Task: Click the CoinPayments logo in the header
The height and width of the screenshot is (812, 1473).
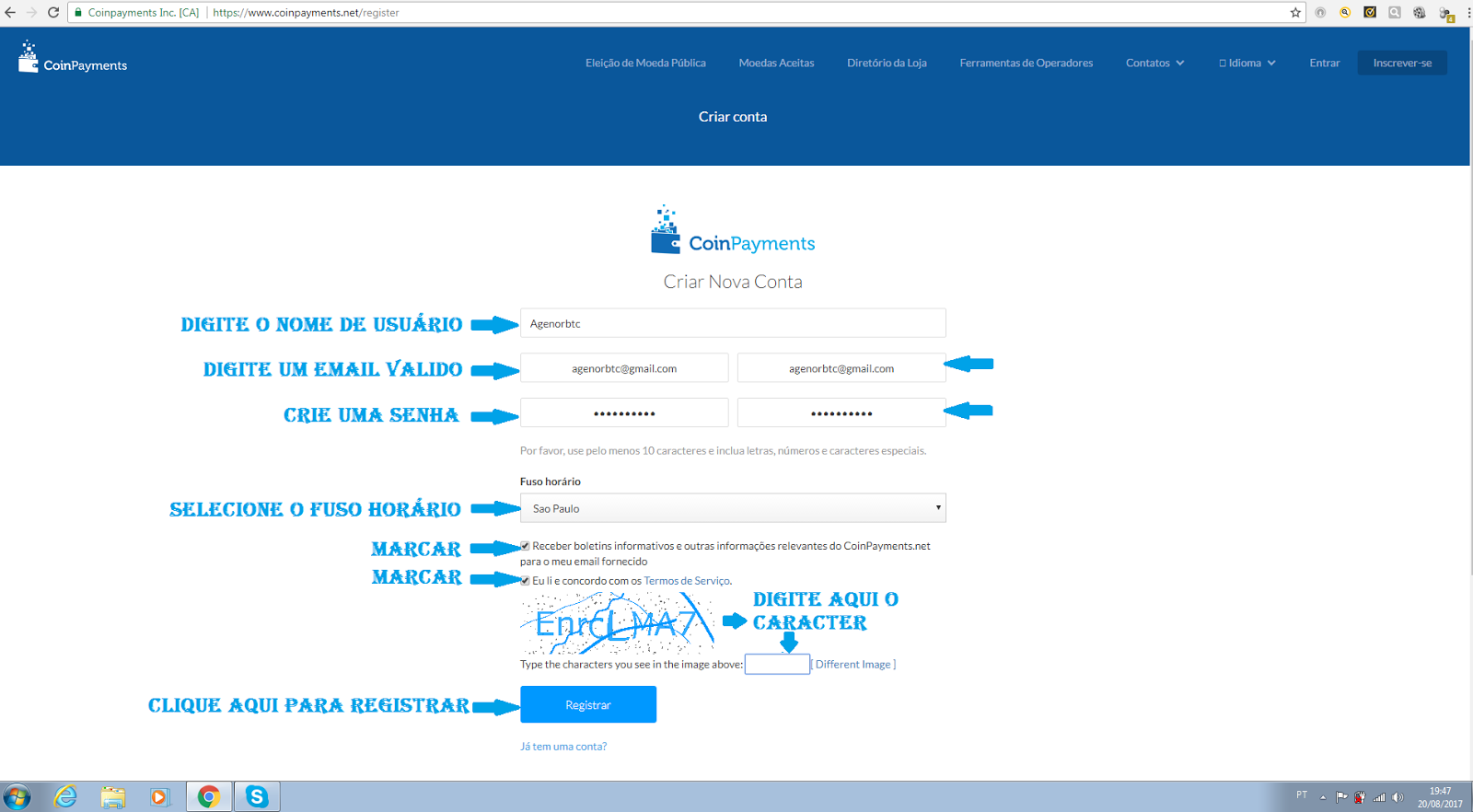Action: pyautogui.click(x=73, y=57)
